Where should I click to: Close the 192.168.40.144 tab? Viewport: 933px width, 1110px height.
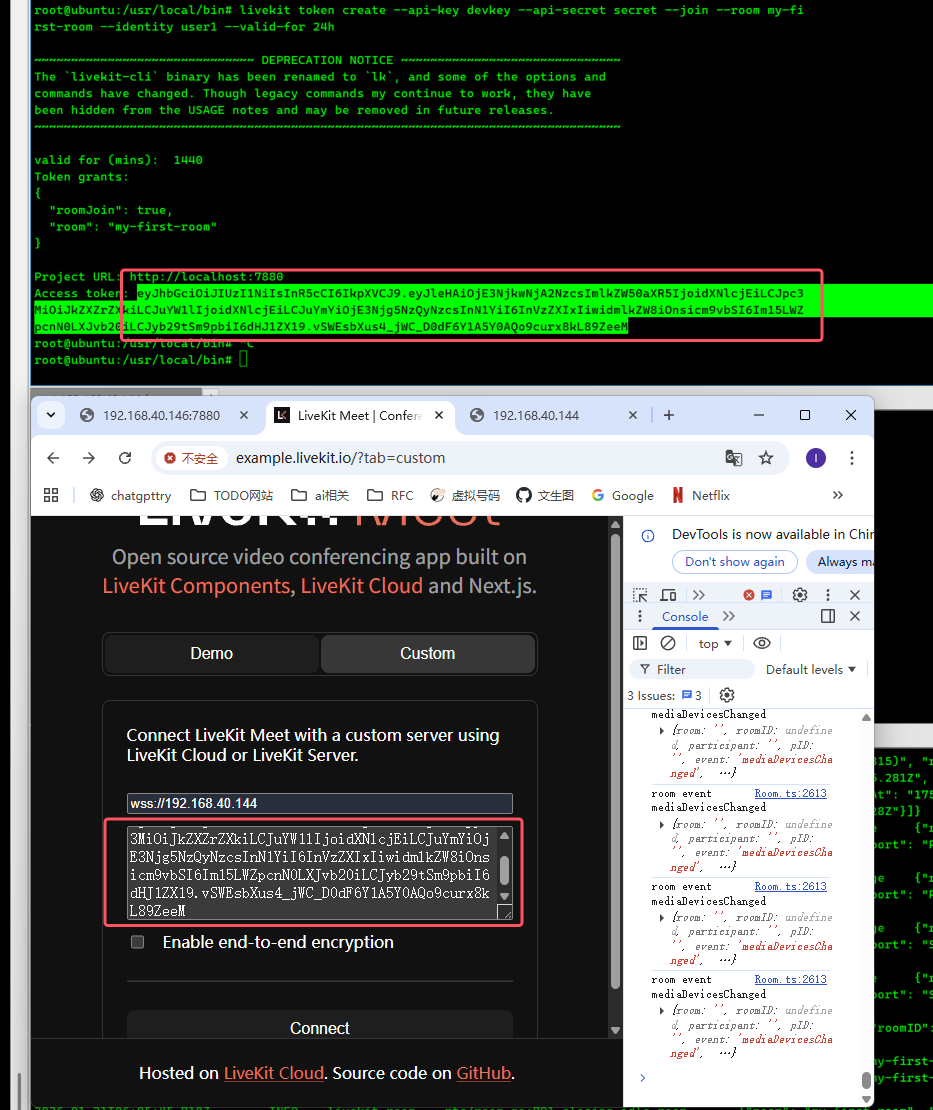coord(633,416)
